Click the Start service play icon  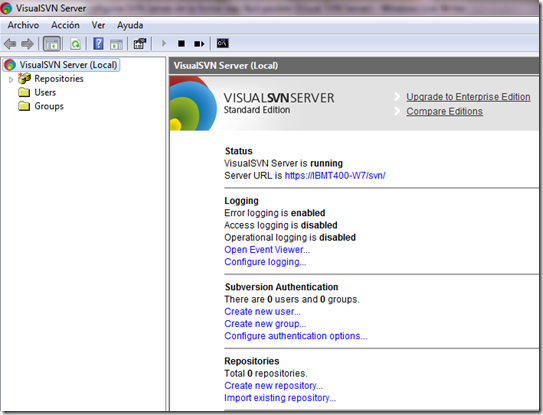(164, 43)
